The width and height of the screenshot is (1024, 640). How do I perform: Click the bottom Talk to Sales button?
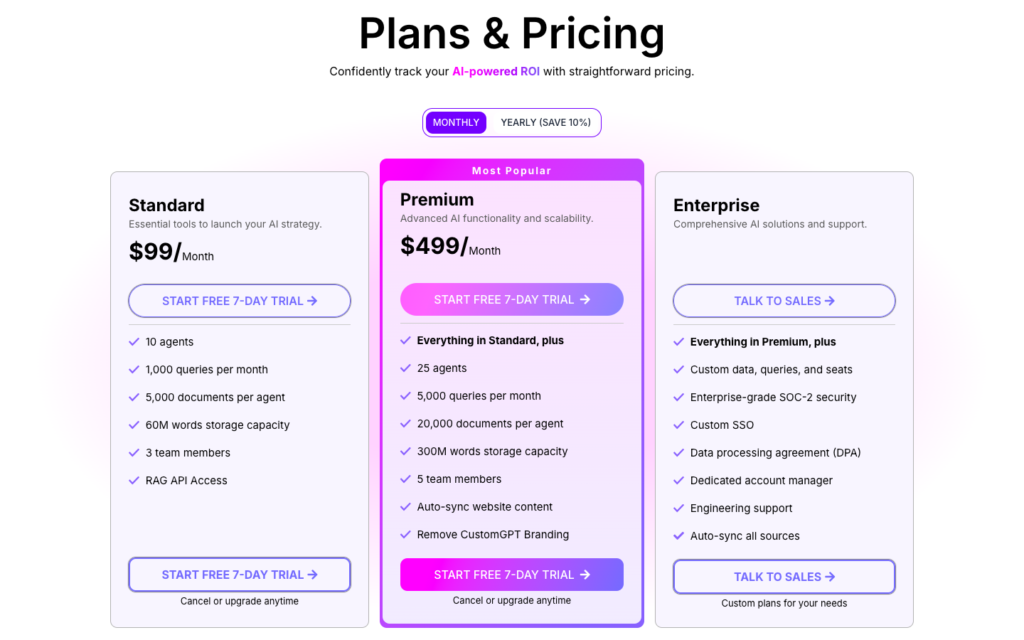click(x=784, y=576)
